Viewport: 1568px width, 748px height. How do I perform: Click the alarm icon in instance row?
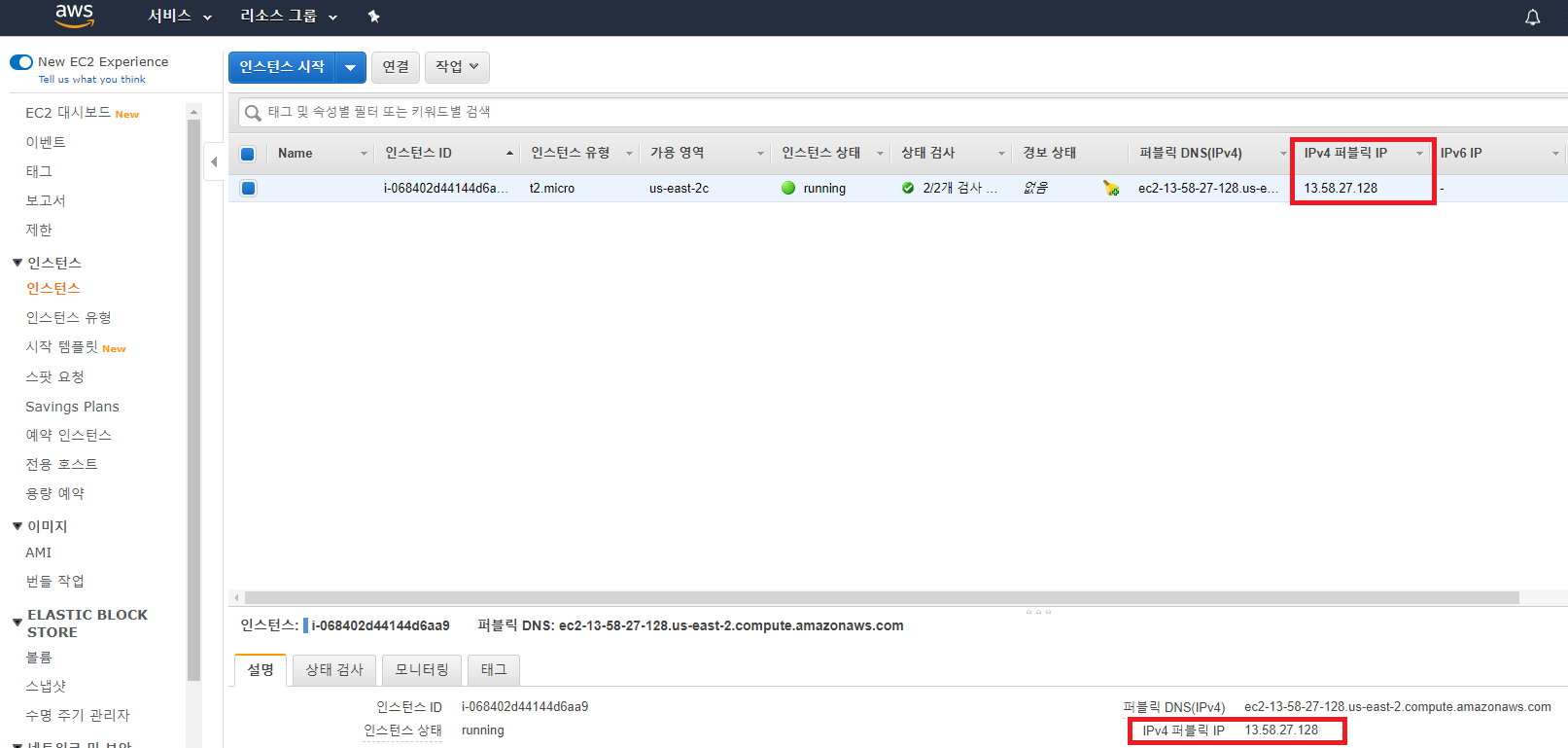pos(1110,188)
